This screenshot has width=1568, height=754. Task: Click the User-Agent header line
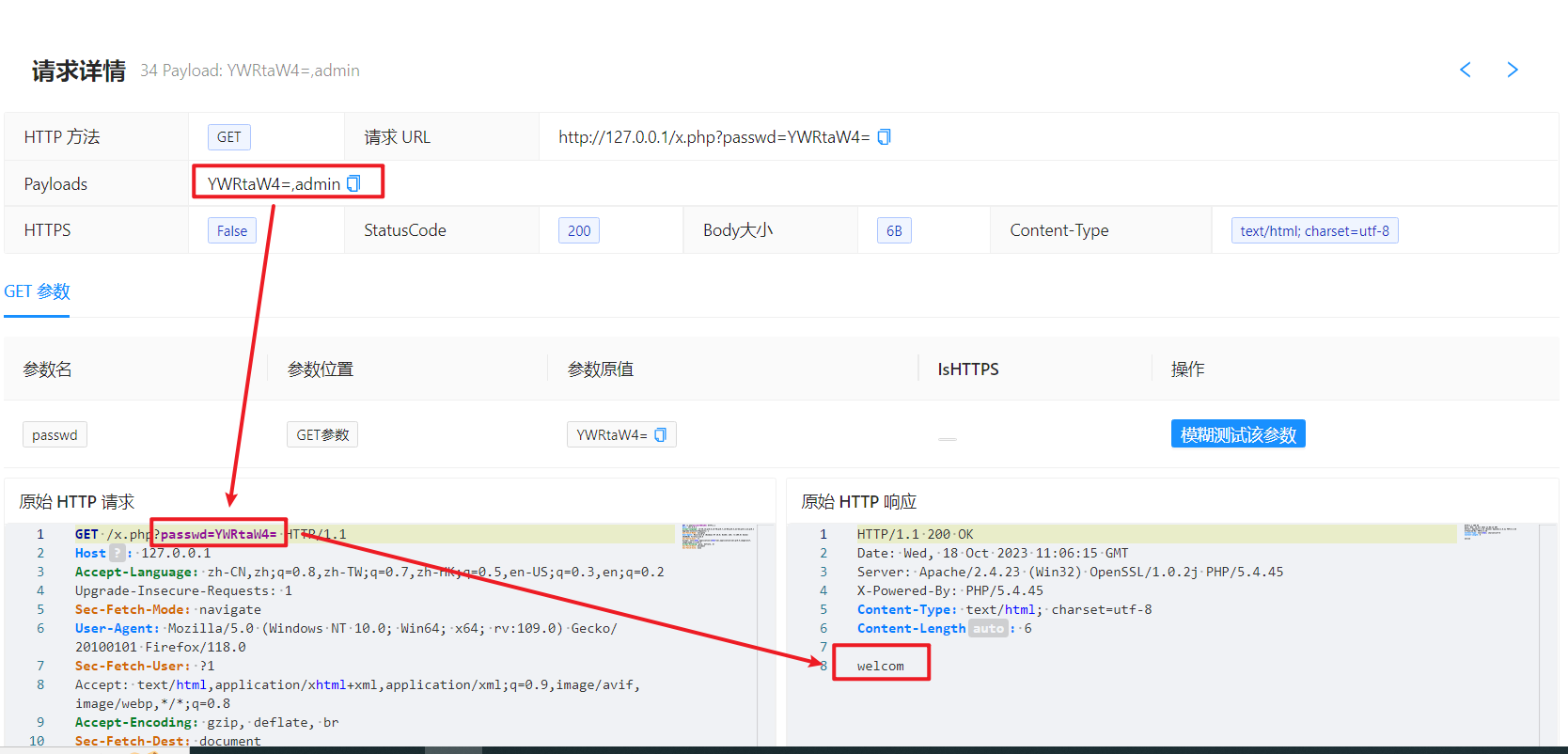(346, 637)
